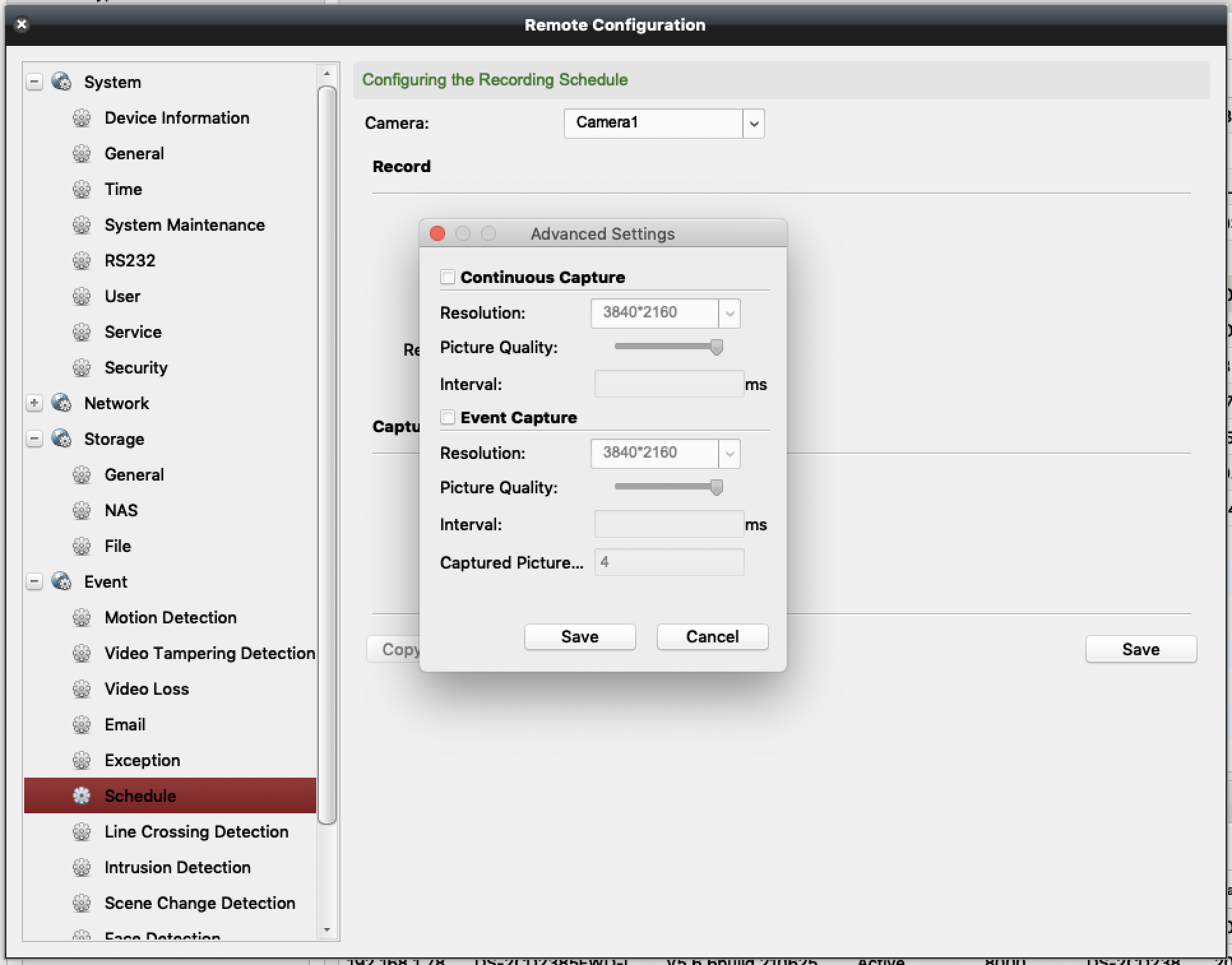Image resolution: width=1232 pixels, height=965 pixels.
Task: Check the Security tree item
Action: point(135,367)
